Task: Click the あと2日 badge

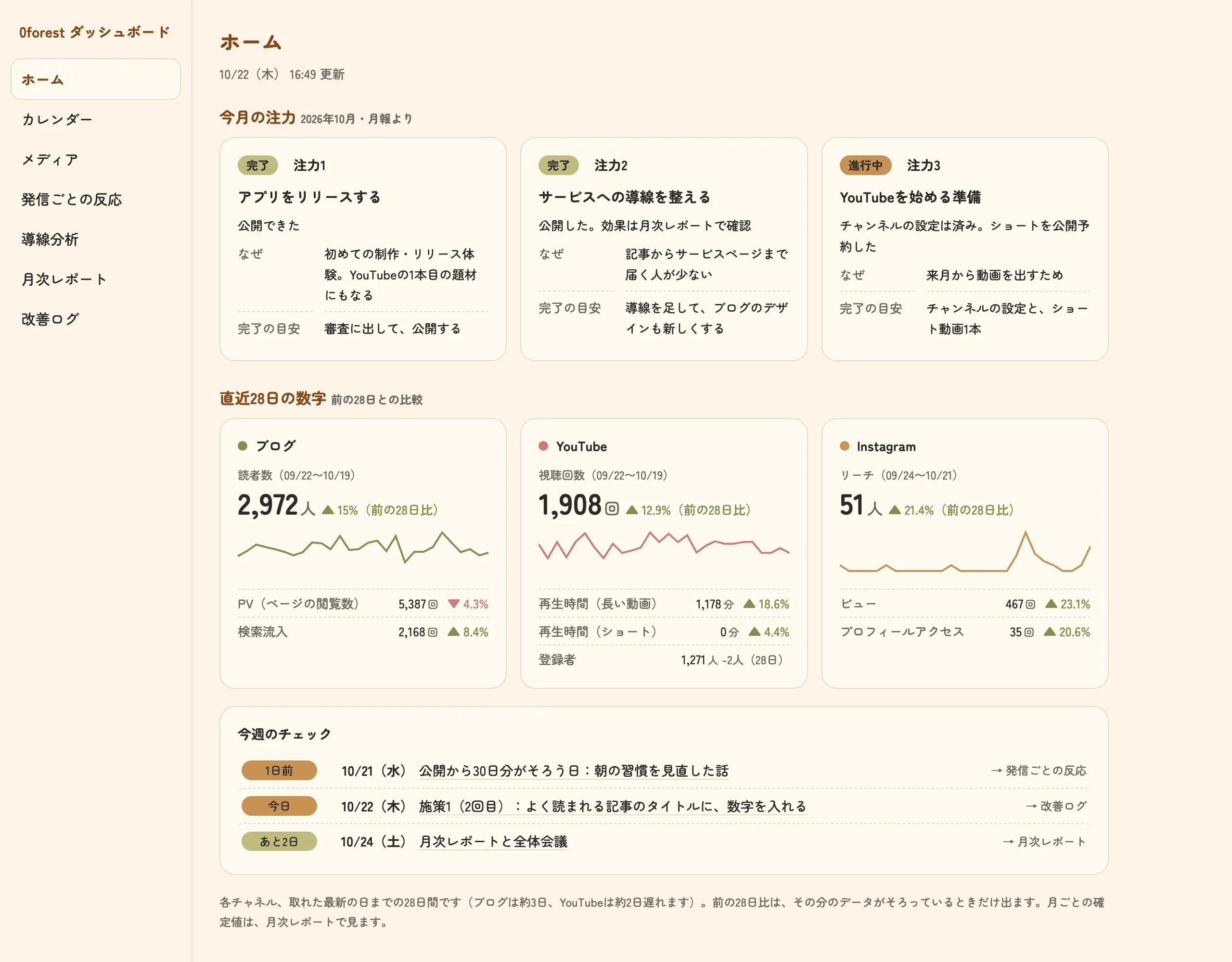Action: click(279, 842)
